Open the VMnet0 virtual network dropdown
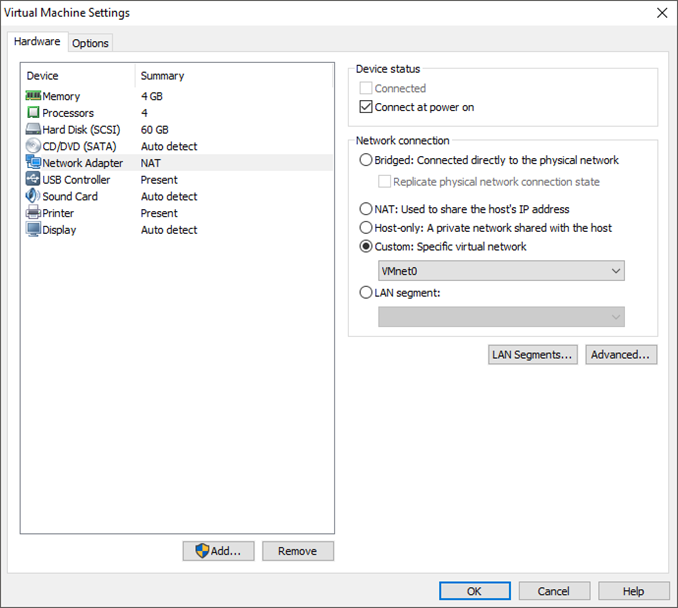 [x=501, y=271]
